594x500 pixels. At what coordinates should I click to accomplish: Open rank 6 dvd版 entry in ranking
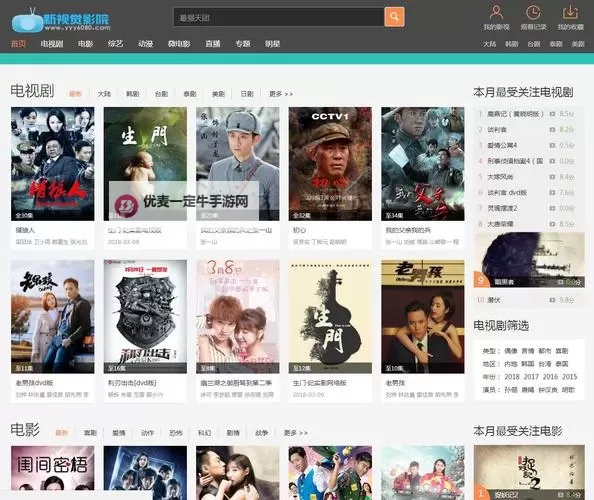[507, 192]
